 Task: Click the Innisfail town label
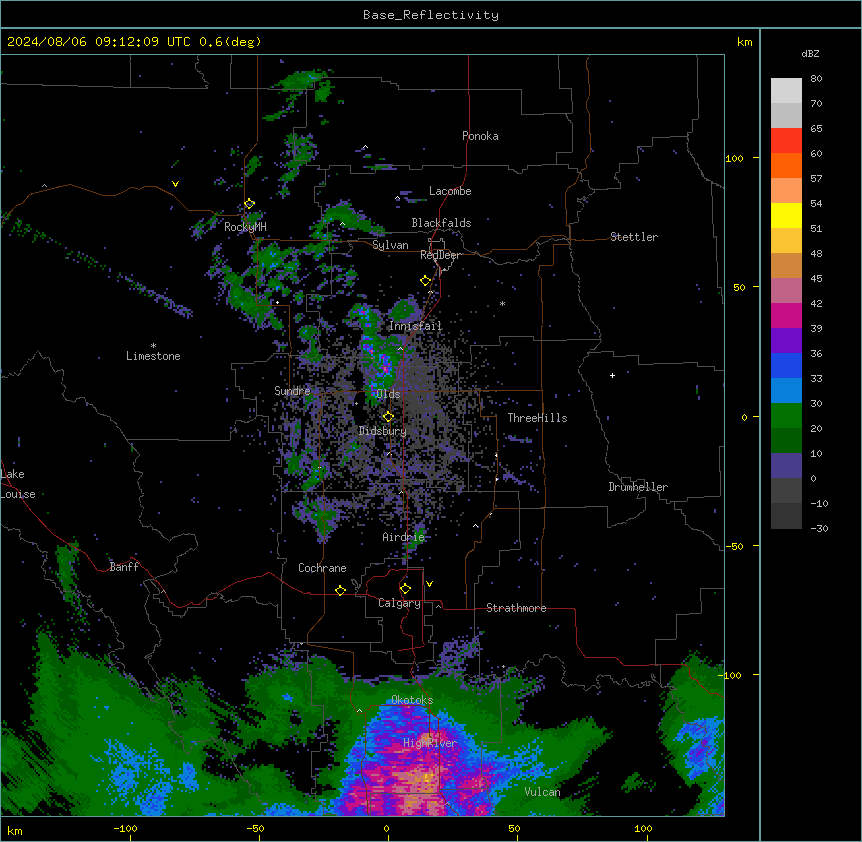click(x=415, y=325)
